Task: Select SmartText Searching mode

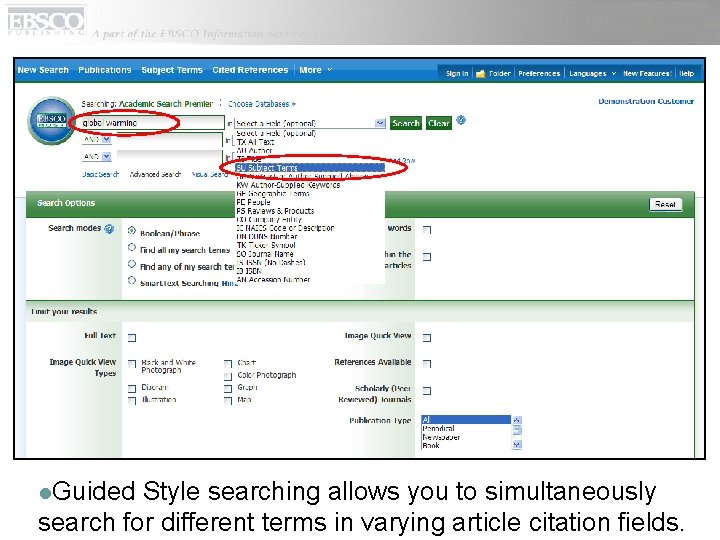Action: 132,281
